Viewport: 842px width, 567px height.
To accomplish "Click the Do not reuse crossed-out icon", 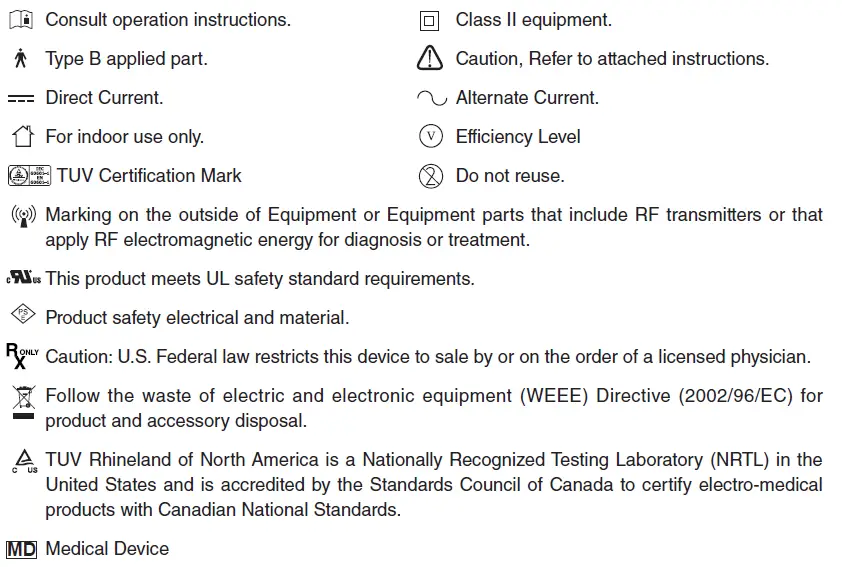I will [430, 176].
